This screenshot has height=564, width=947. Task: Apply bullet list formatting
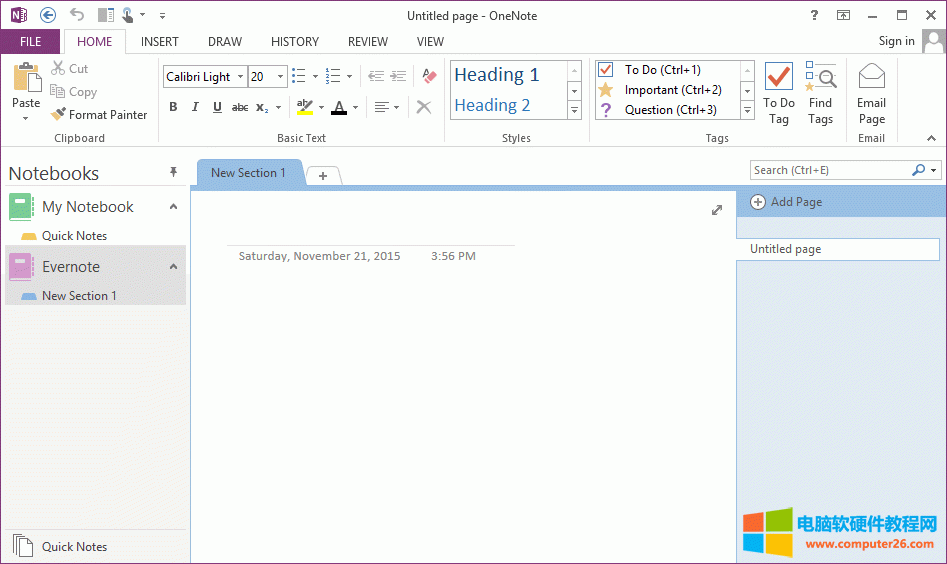[298, 77]
